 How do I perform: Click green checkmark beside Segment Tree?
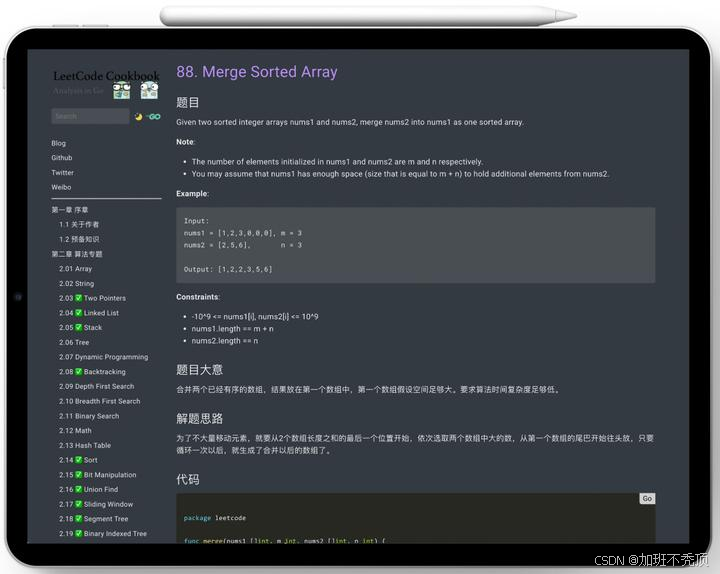coord(79,519)
